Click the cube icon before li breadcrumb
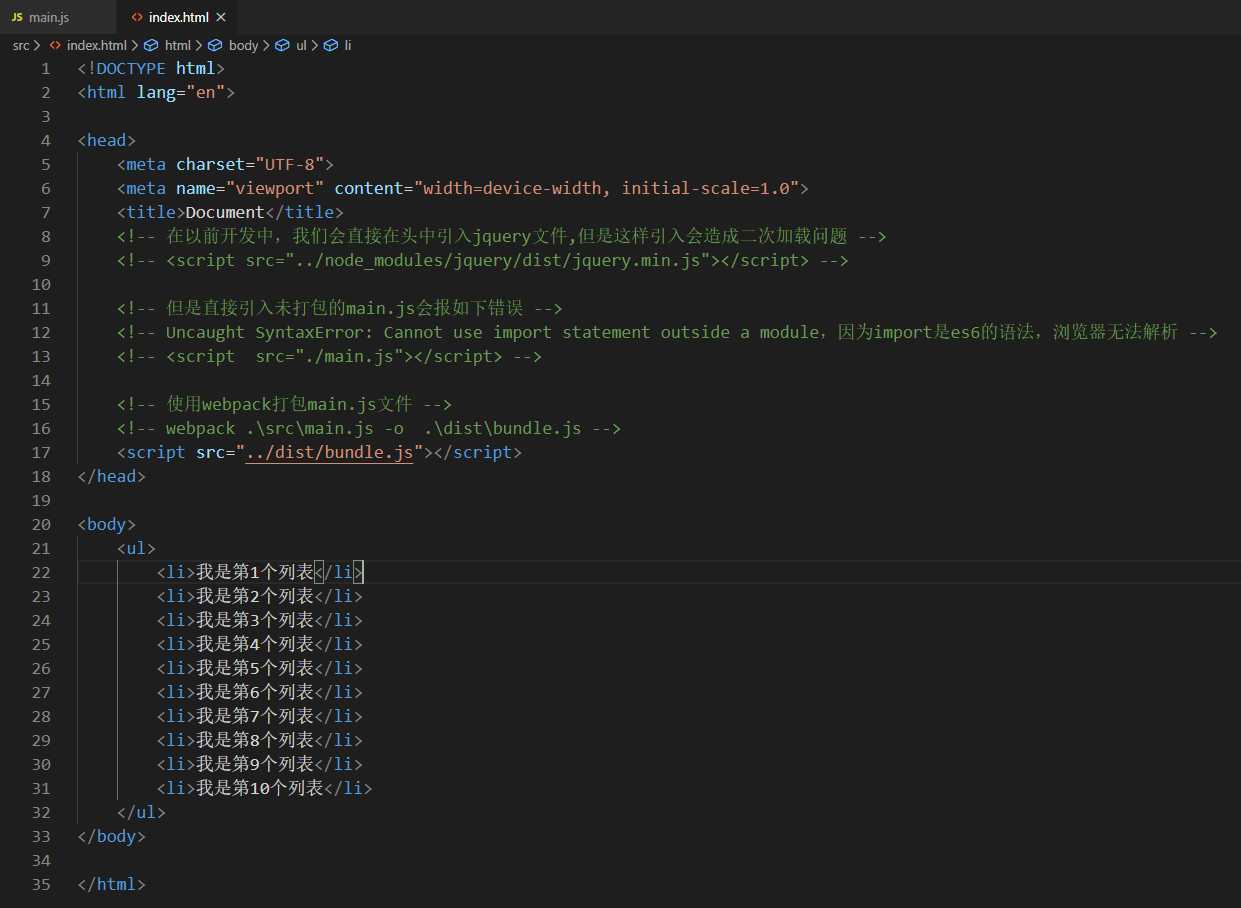1241x908 pixels. [x=330, y=45]
